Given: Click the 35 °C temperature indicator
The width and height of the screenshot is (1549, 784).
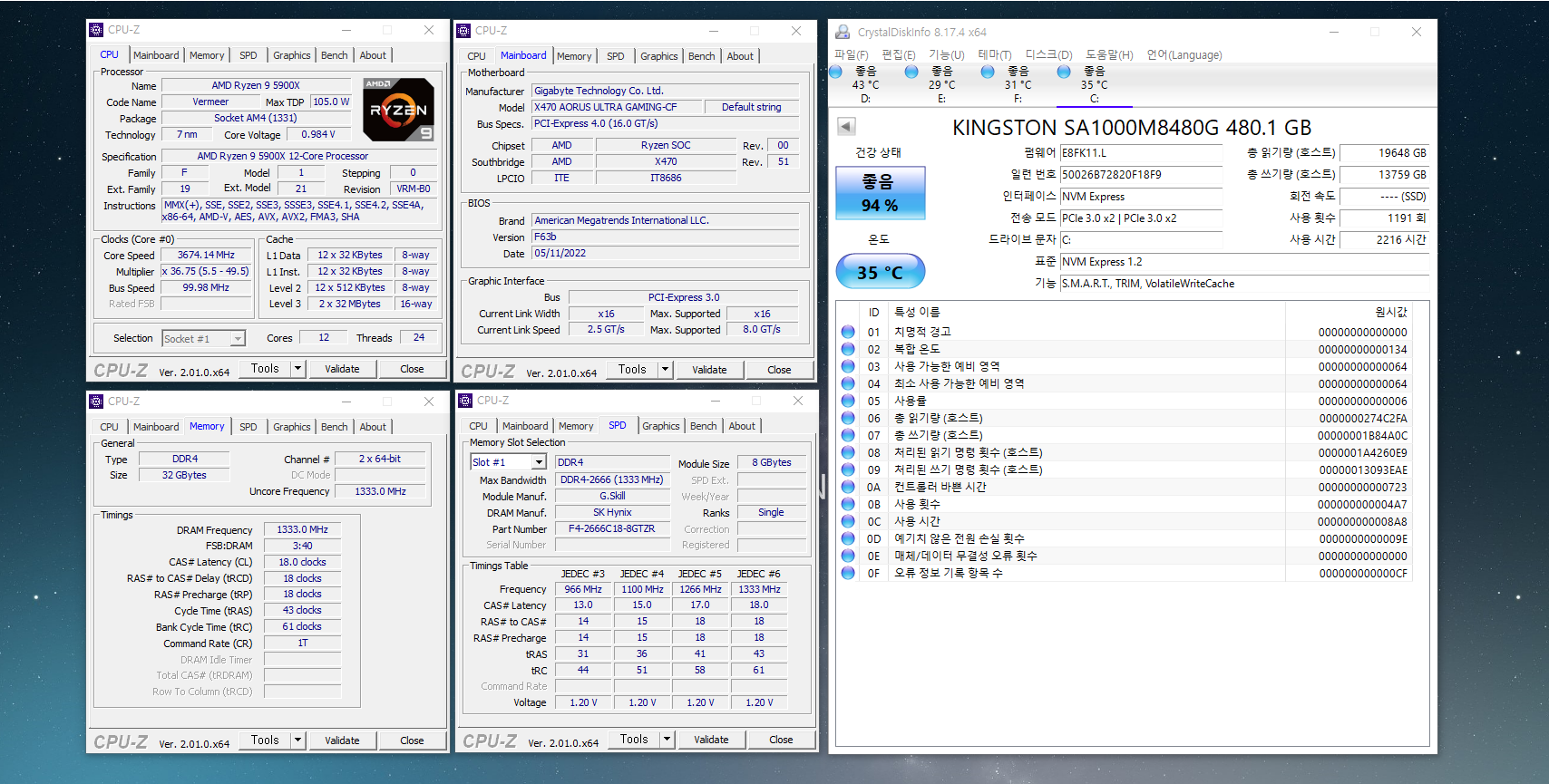Looking at the screenshot, I should [x=880, y=272].
